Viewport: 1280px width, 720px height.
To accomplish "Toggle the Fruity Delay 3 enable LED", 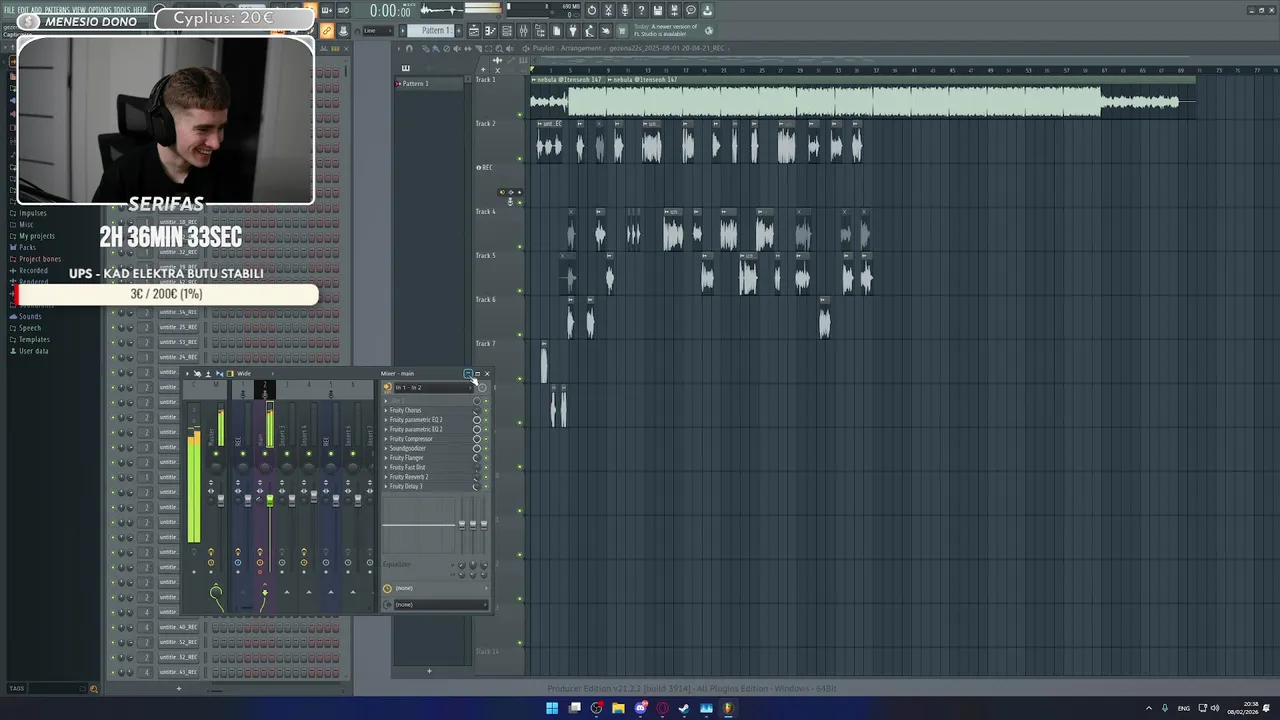I will (x=486, y=486).
